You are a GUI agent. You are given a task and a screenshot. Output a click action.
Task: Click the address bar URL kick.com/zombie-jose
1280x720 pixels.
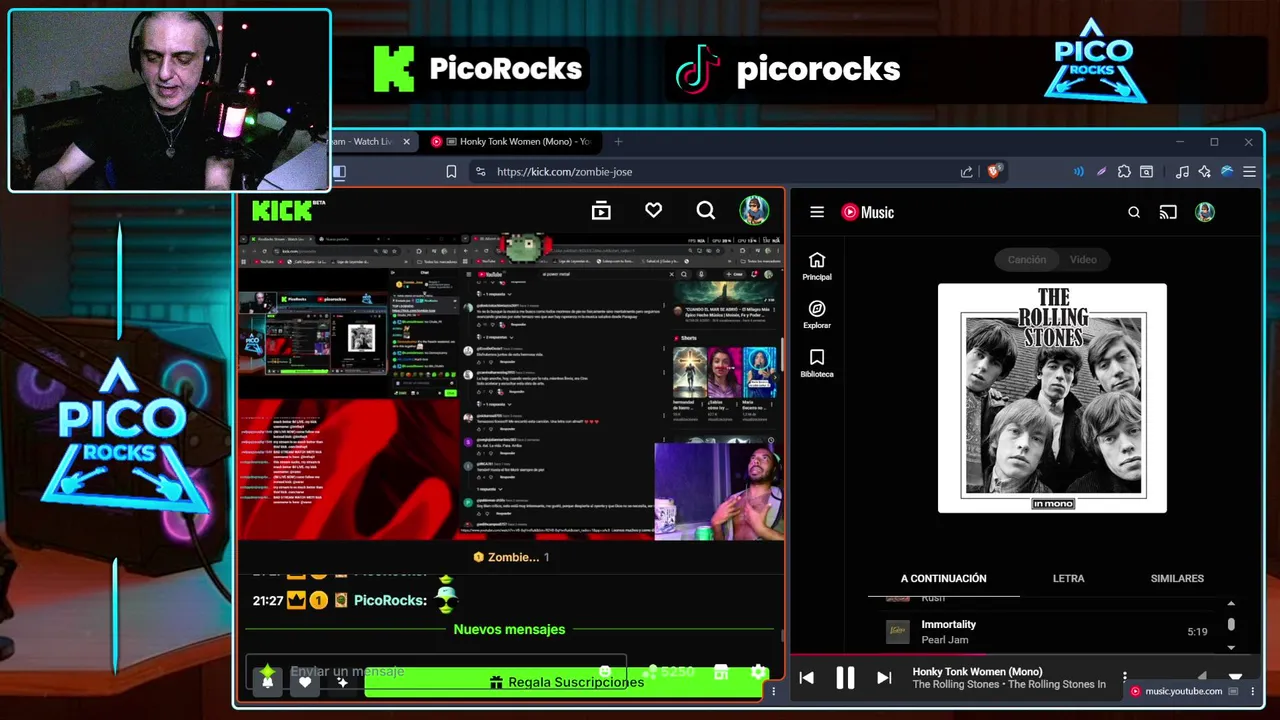[564, 172]
